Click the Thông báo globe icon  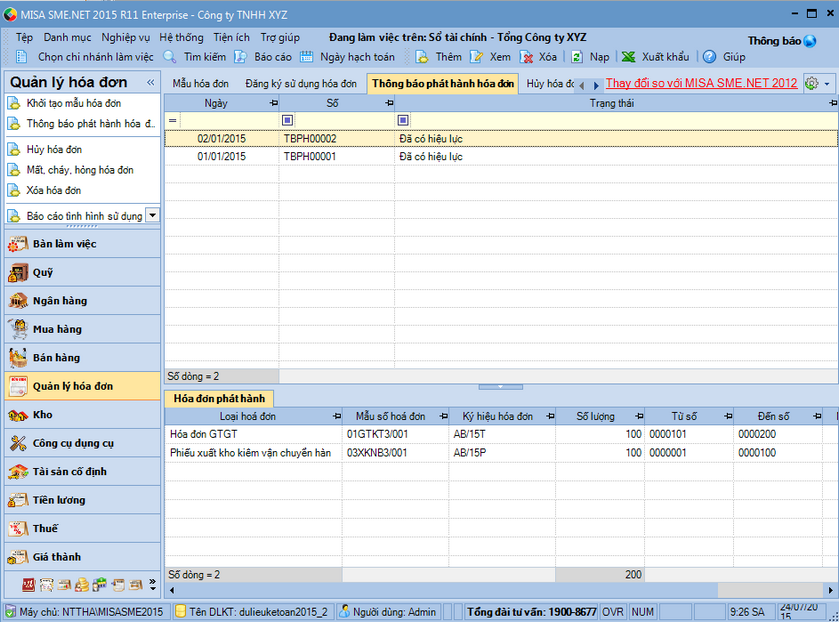810,41
